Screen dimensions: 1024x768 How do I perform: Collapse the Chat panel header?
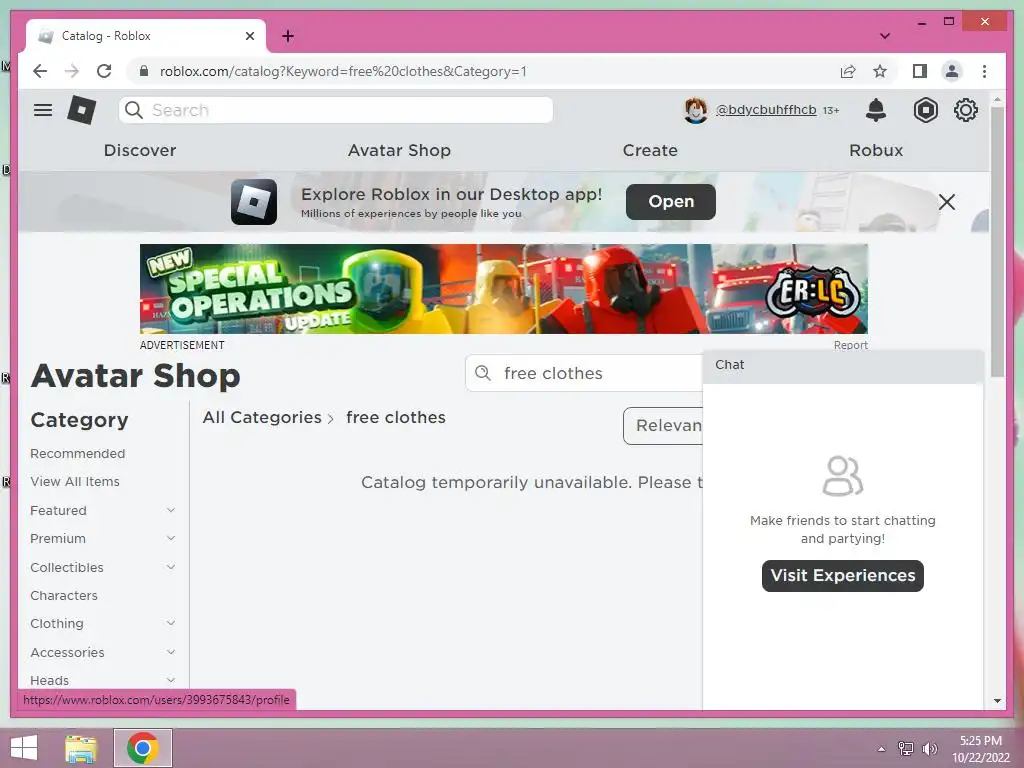point(843,366)
